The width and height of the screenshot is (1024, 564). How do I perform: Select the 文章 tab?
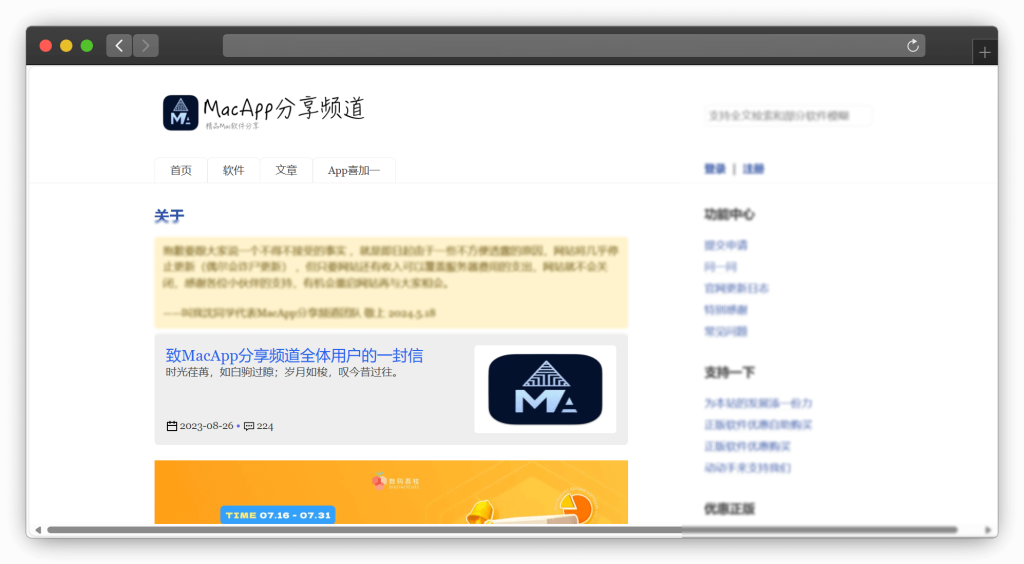coord(286,171)
